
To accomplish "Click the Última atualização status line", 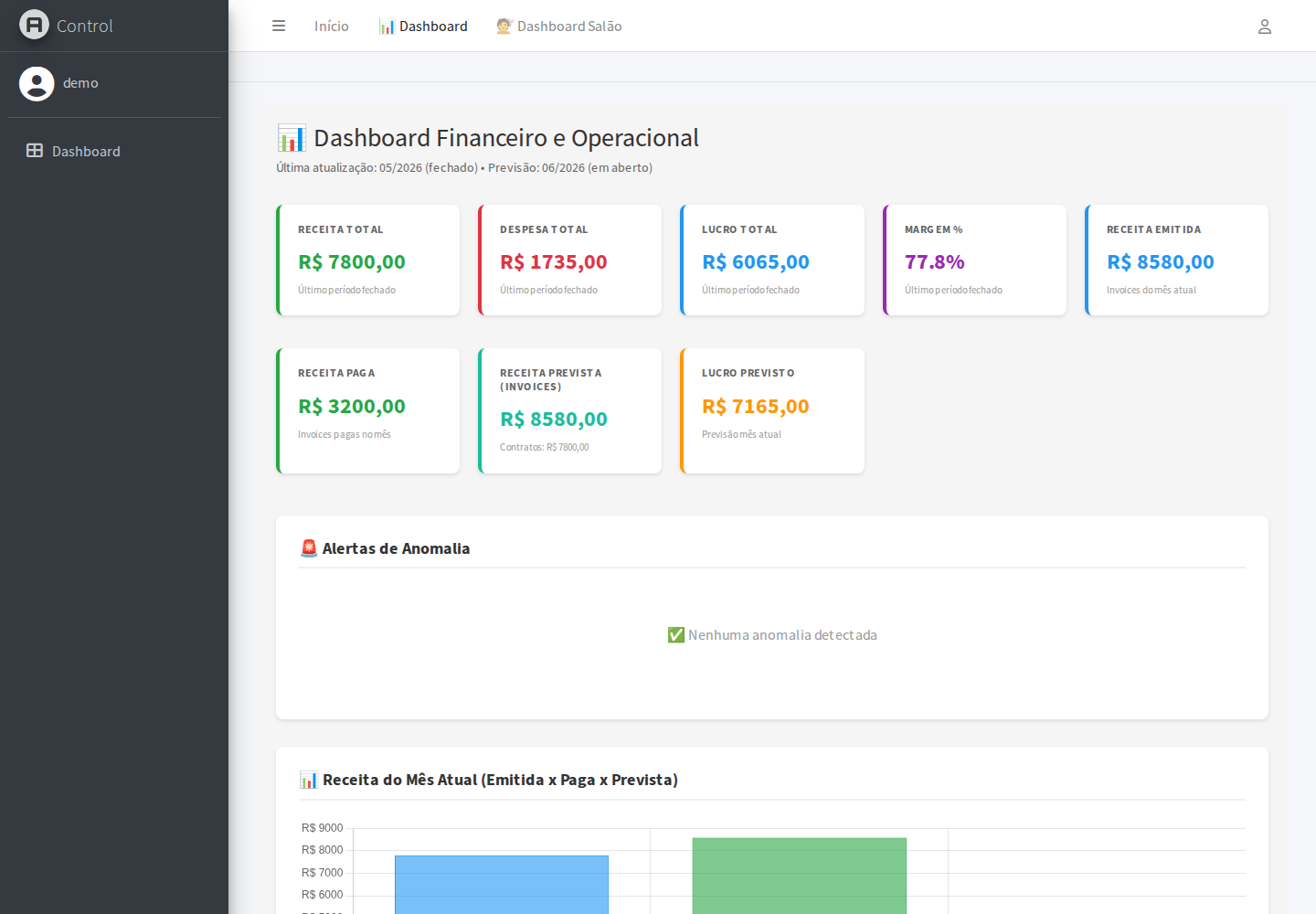I will [464, 168].
